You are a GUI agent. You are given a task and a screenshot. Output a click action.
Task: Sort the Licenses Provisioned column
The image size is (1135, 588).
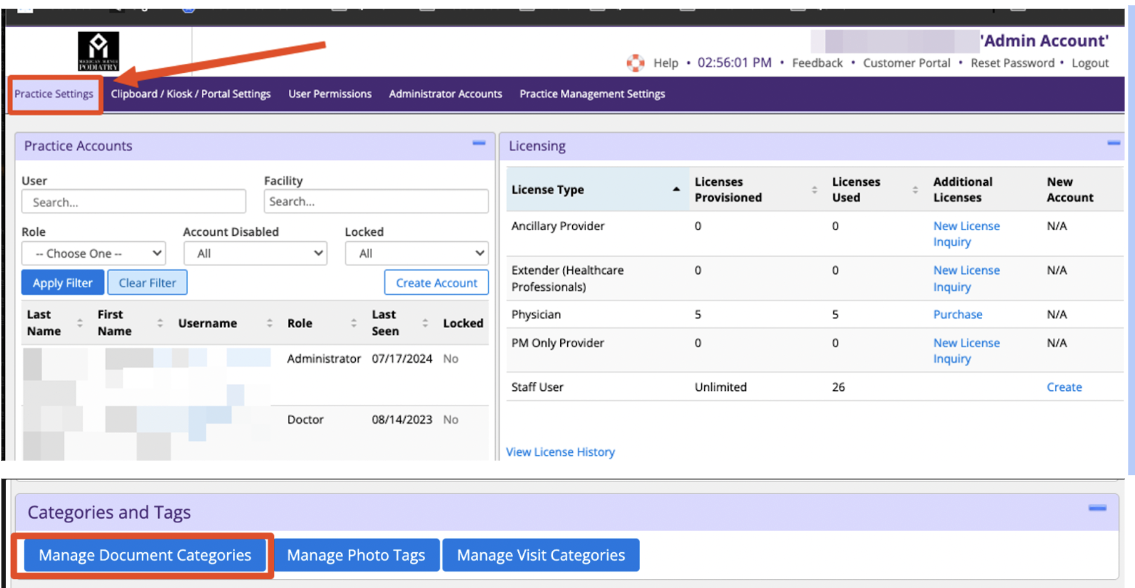click(x=814, y=190)
